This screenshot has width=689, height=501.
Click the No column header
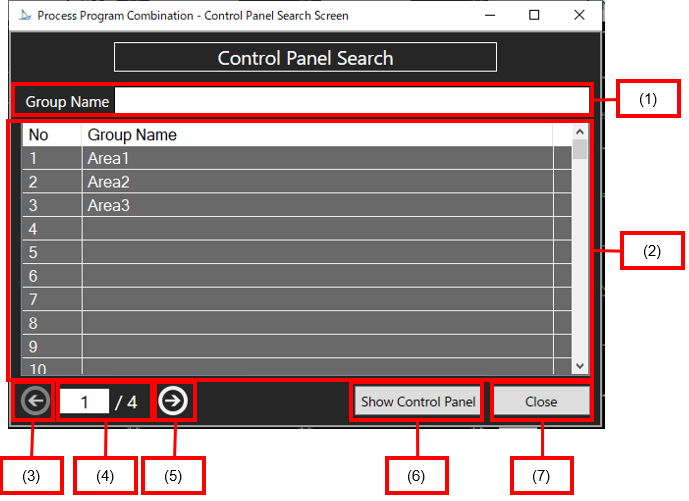click(51, 135)
